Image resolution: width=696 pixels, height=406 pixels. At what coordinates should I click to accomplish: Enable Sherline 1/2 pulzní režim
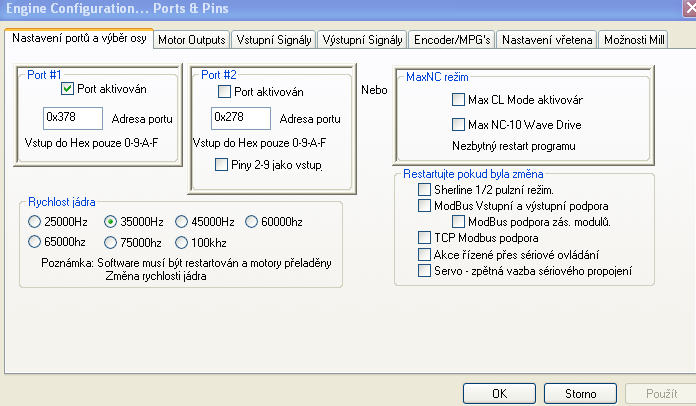coord(423,190)
